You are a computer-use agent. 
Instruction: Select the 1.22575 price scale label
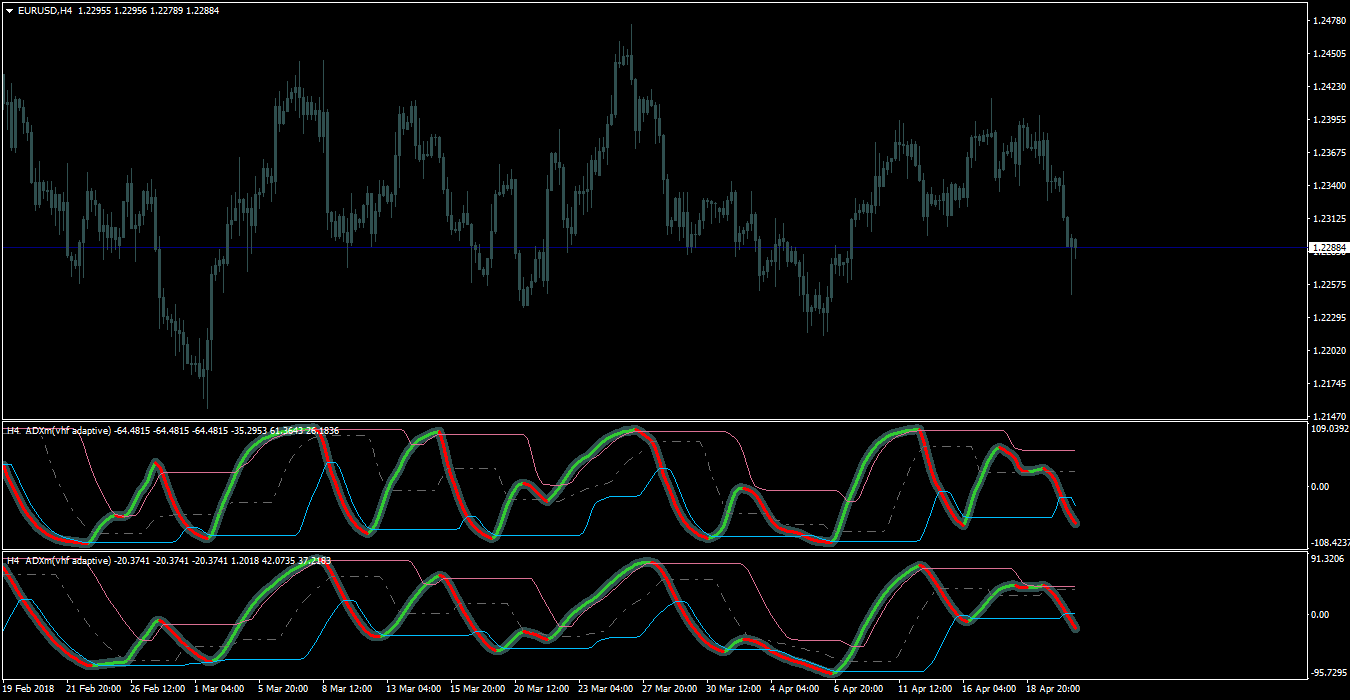pos(1332,284)
